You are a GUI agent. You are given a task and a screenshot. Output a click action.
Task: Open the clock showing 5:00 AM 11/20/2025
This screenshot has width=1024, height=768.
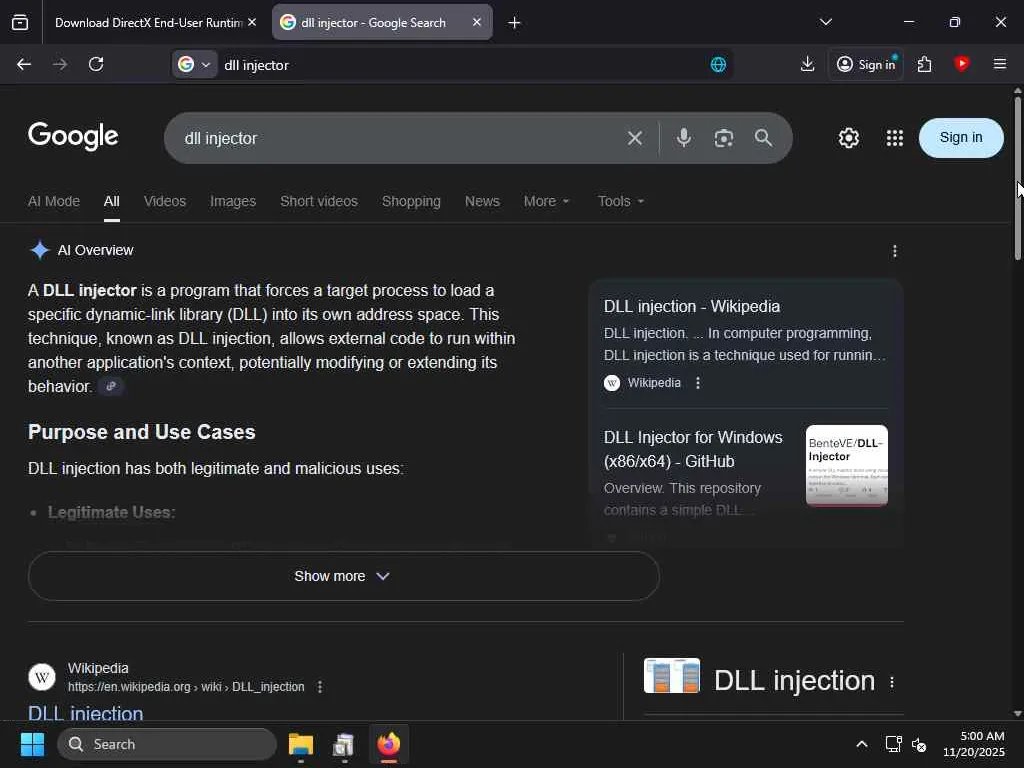[974, 744]
